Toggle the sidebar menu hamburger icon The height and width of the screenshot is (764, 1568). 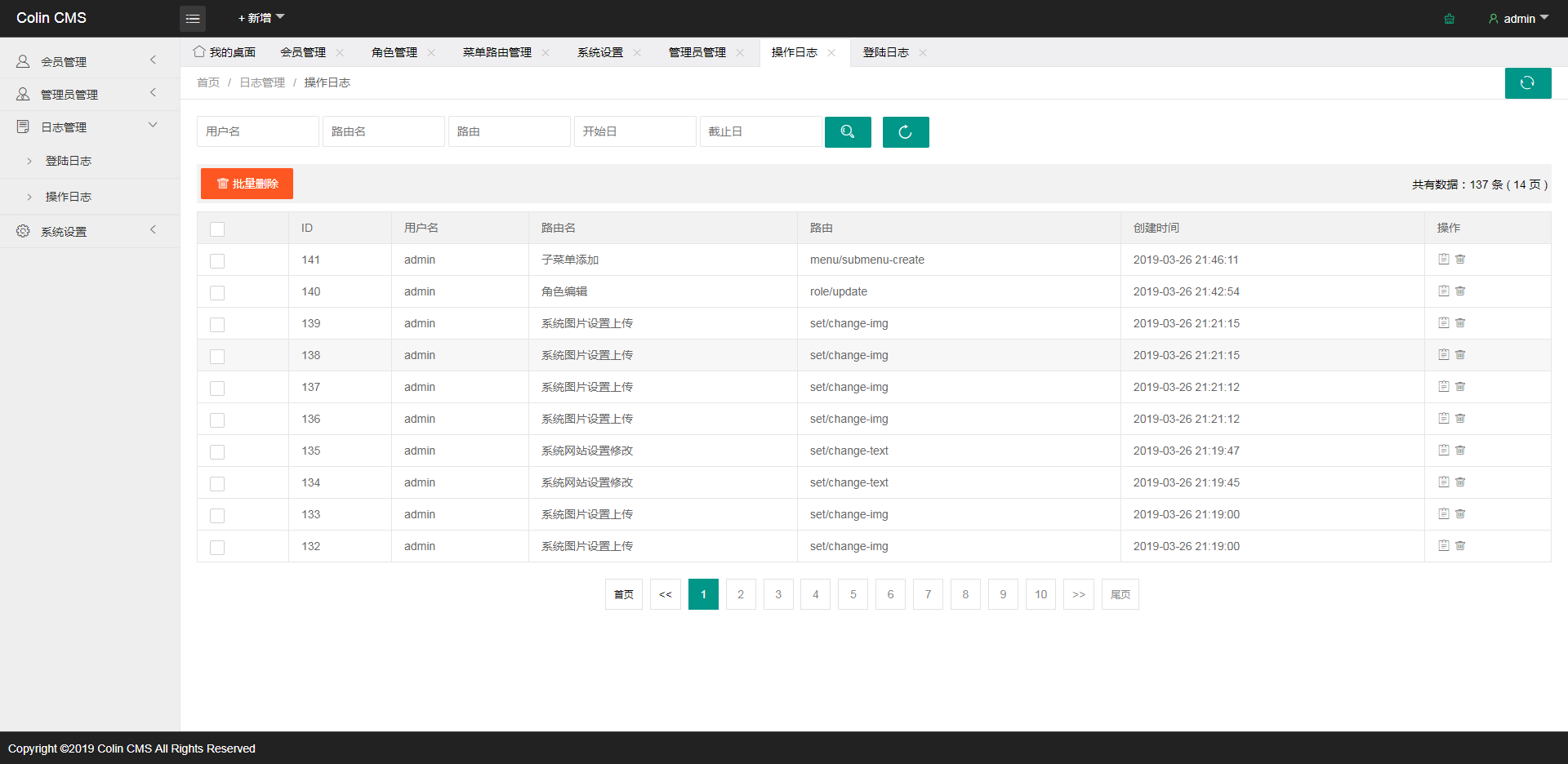point(193,19)
